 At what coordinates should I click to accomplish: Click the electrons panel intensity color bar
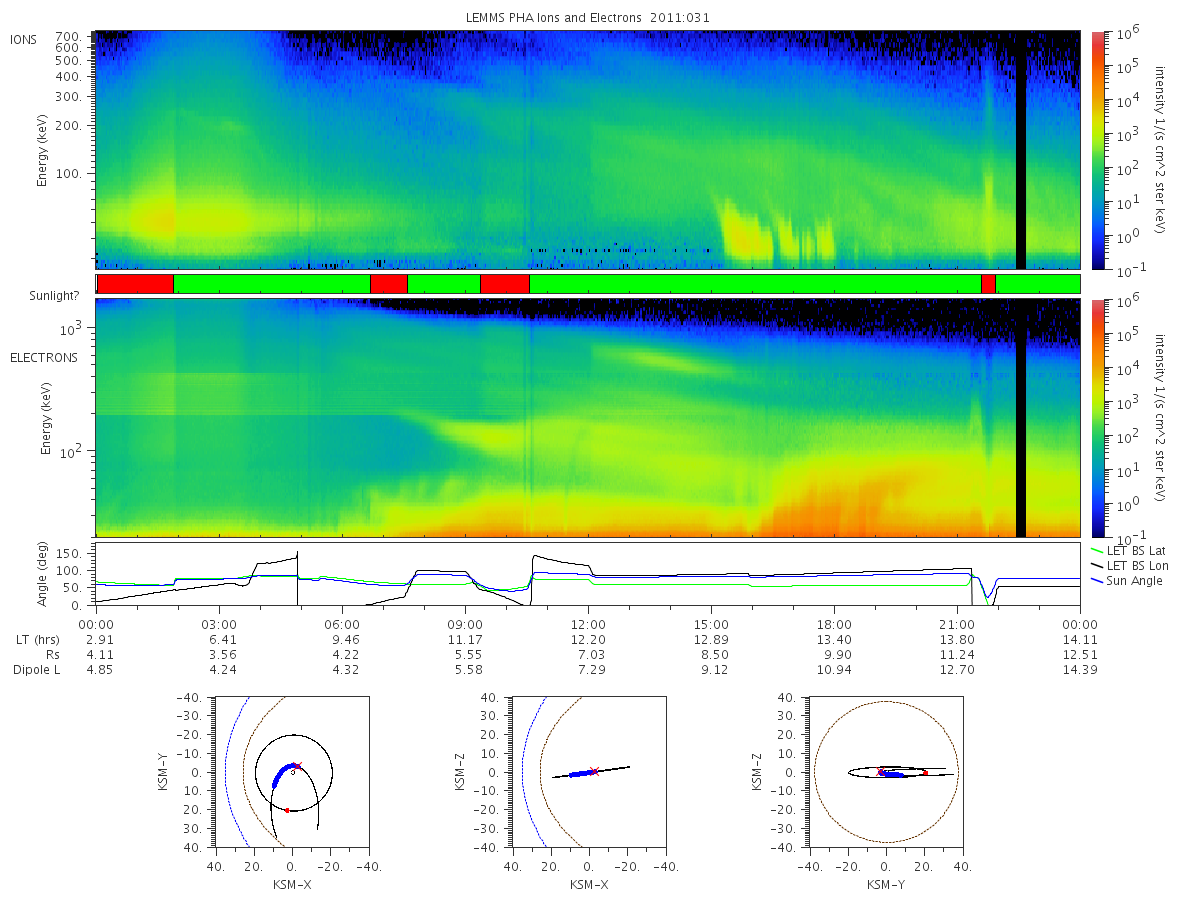(1097, 418)
